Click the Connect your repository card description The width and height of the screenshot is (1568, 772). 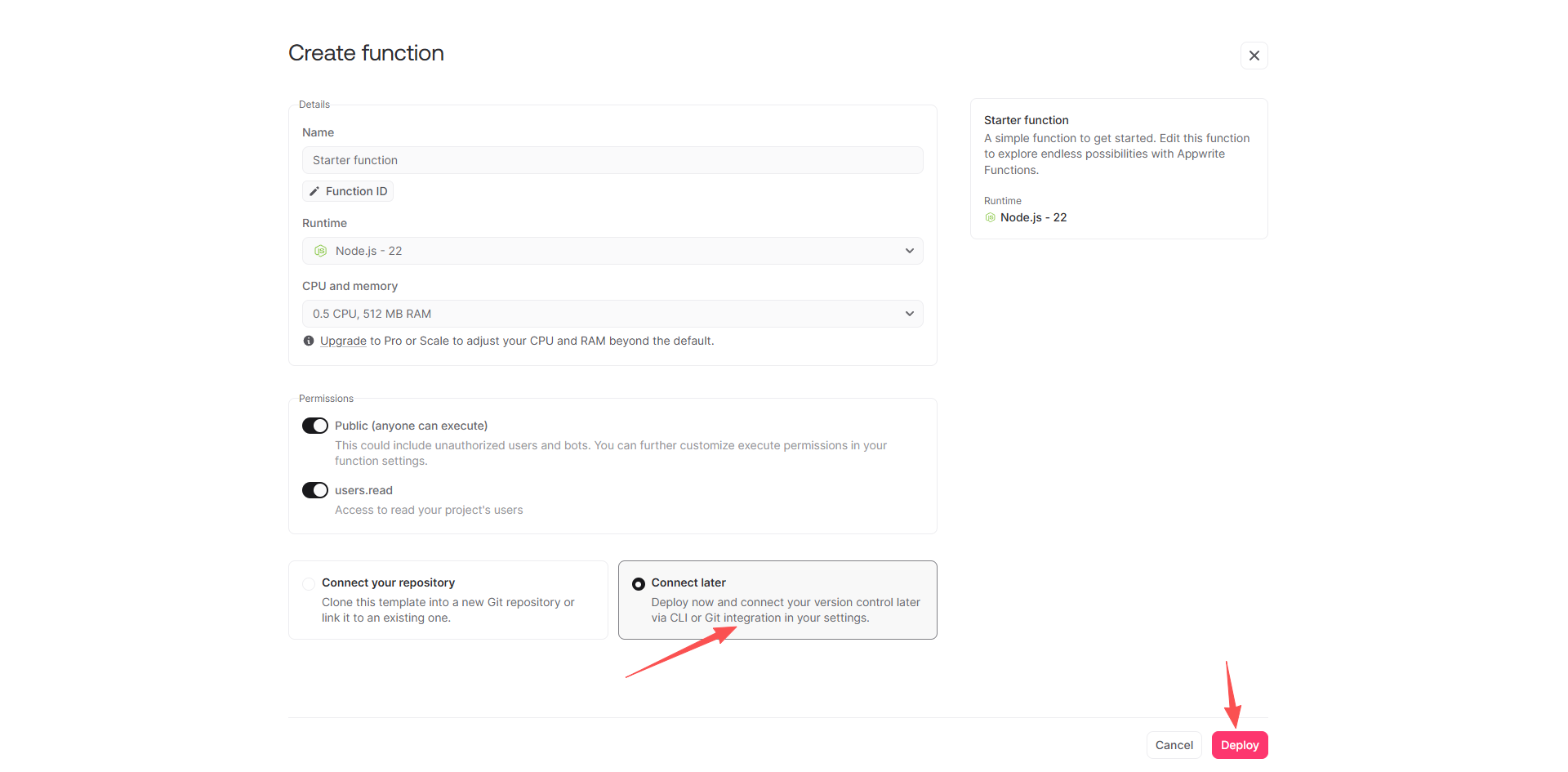448,610
